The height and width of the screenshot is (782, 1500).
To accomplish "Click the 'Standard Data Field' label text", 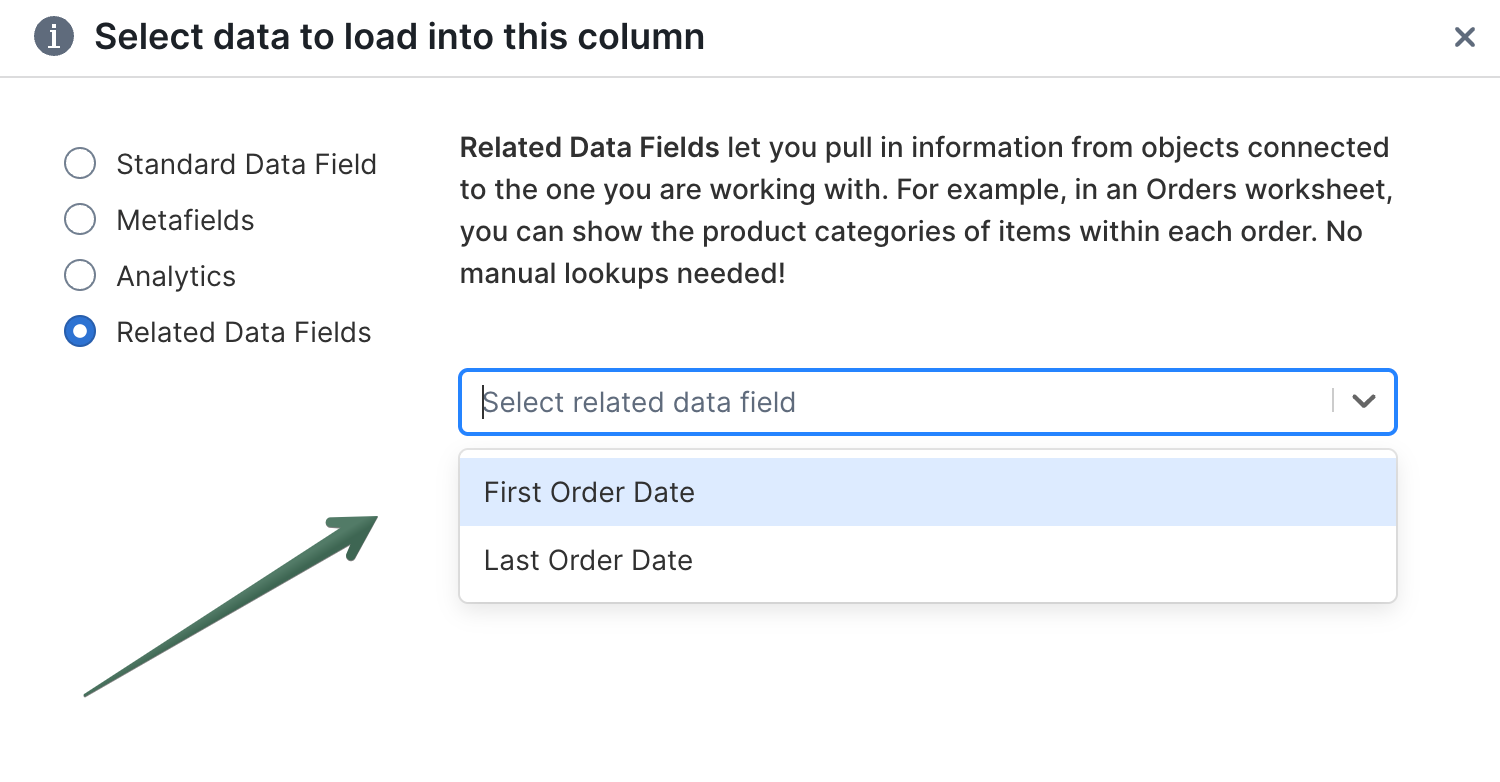I will click(246, 164).
